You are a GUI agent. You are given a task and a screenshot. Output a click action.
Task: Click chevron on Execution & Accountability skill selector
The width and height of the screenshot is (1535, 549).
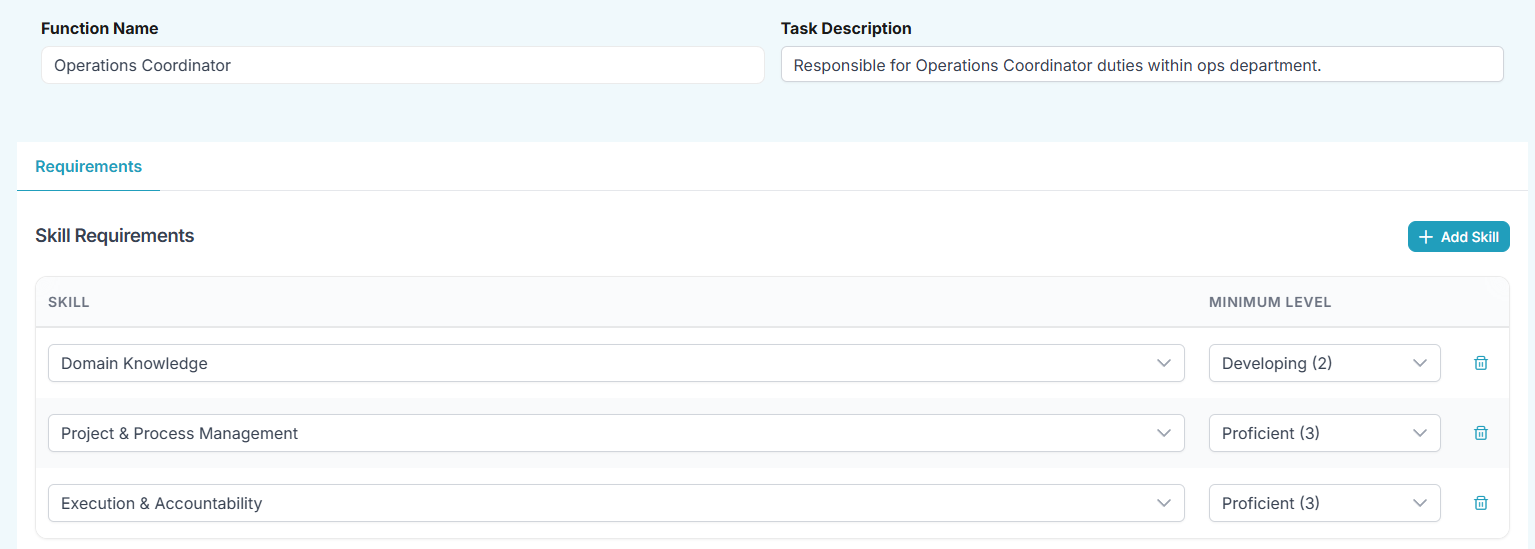tap(1163, 503)
